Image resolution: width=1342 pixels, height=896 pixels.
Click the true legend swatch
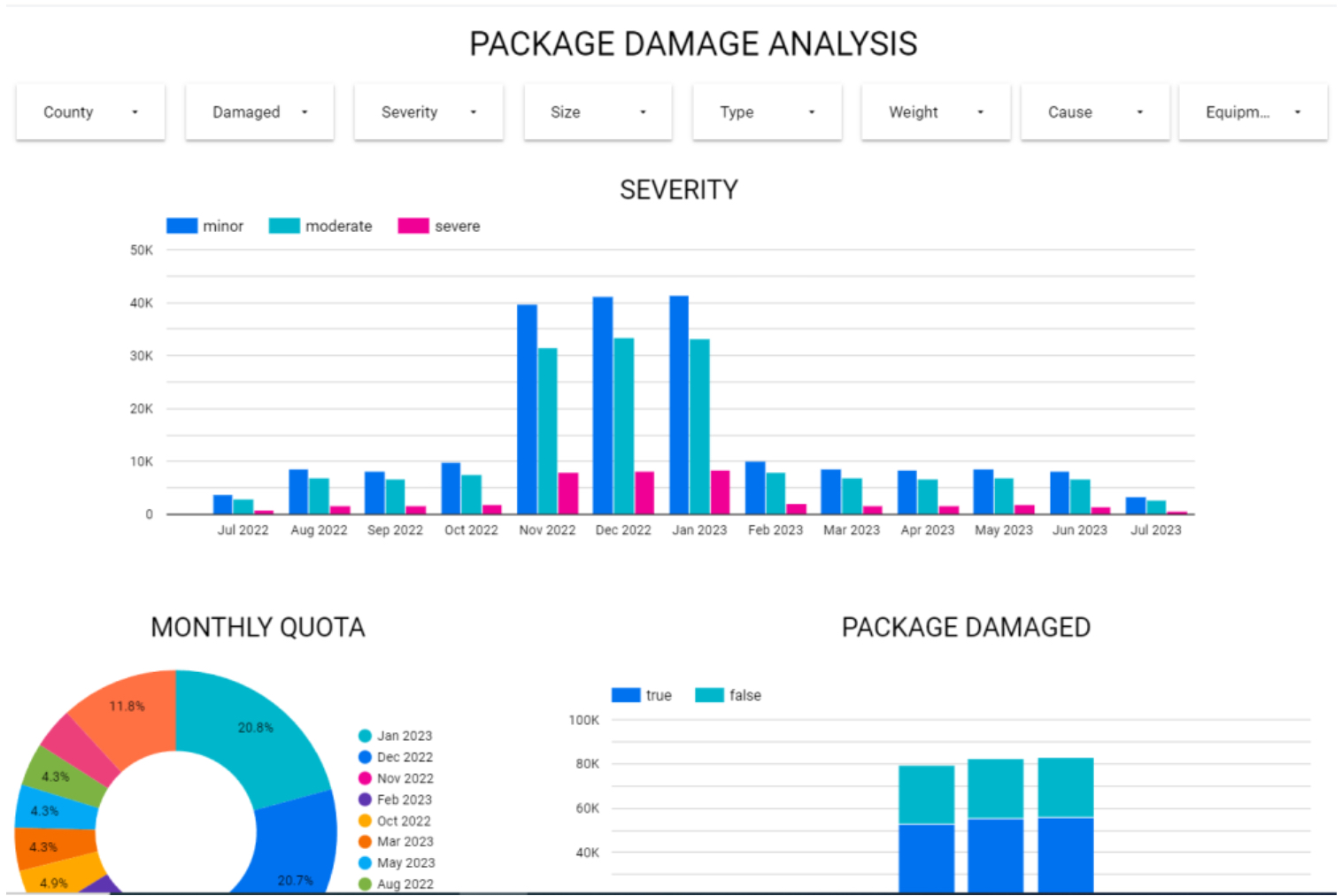click(626, 695)
